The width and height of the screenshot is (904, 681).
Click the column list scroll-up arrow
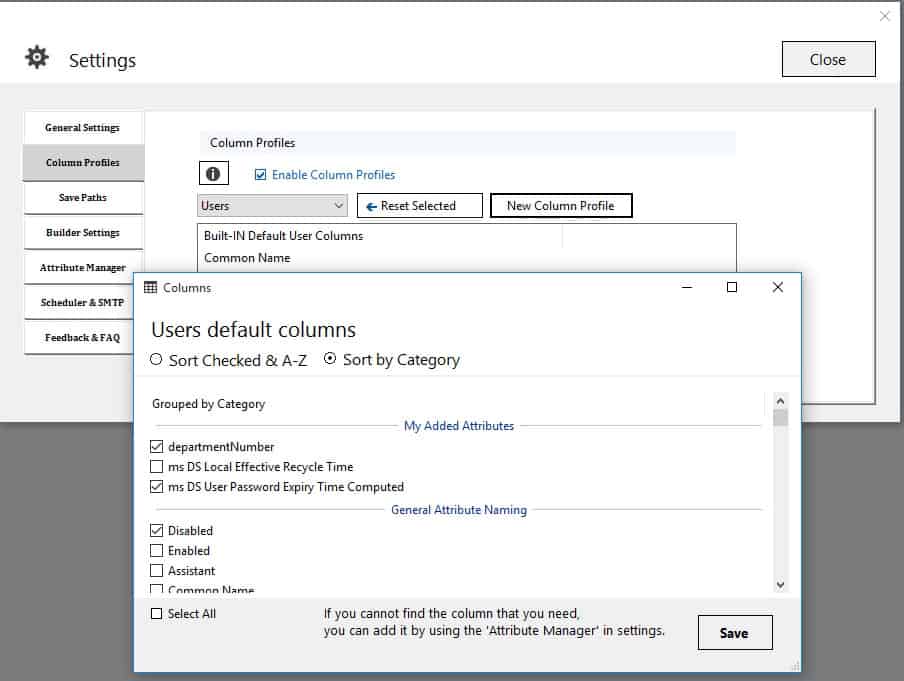point(780,401)
